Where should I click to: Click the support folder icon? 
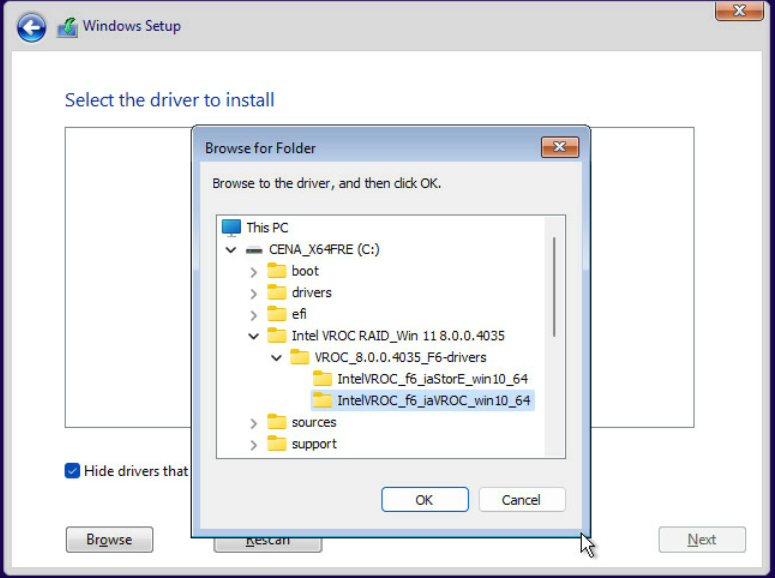click(x=277, y=444)
